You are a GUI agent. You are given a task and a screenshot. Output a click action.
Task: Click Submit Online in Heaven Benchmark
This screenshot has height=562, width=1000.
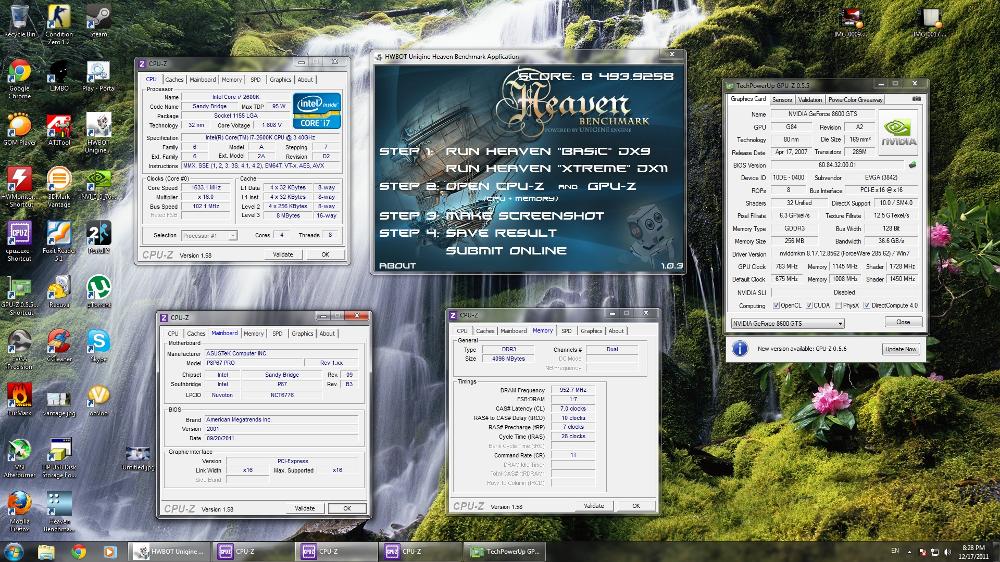(x=506, y=251)
